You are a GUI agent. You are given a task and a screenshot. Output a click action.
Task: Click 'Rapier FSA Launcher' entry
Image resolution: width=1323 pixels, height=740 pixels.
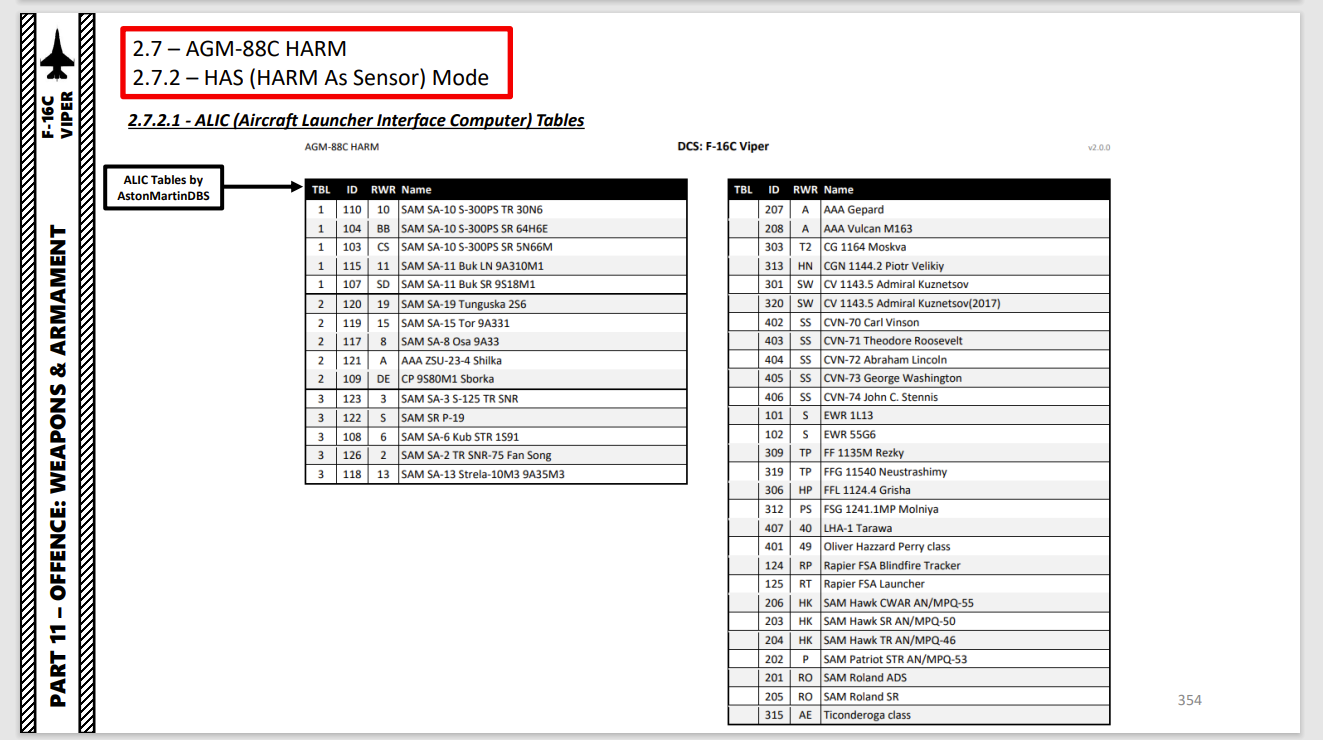pyautogui.click(x=919, y=584)
